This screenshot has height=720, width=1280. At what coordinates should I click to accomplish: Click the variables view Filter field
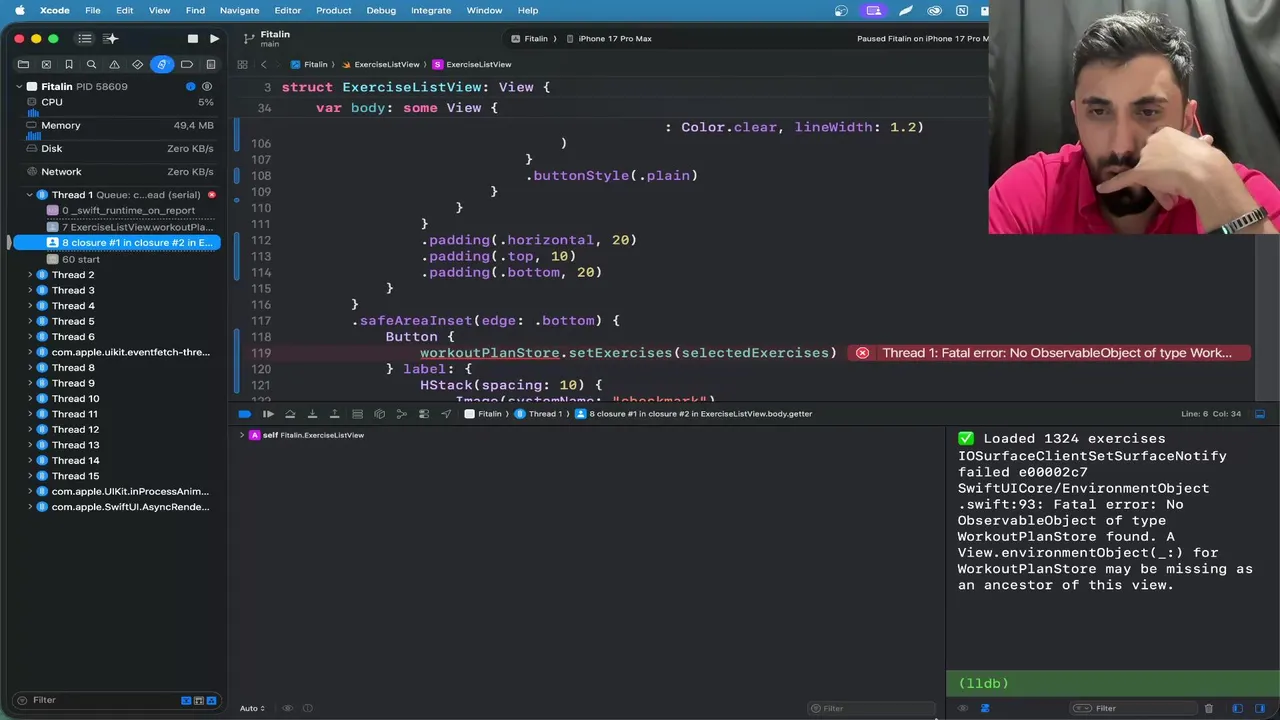870,708
